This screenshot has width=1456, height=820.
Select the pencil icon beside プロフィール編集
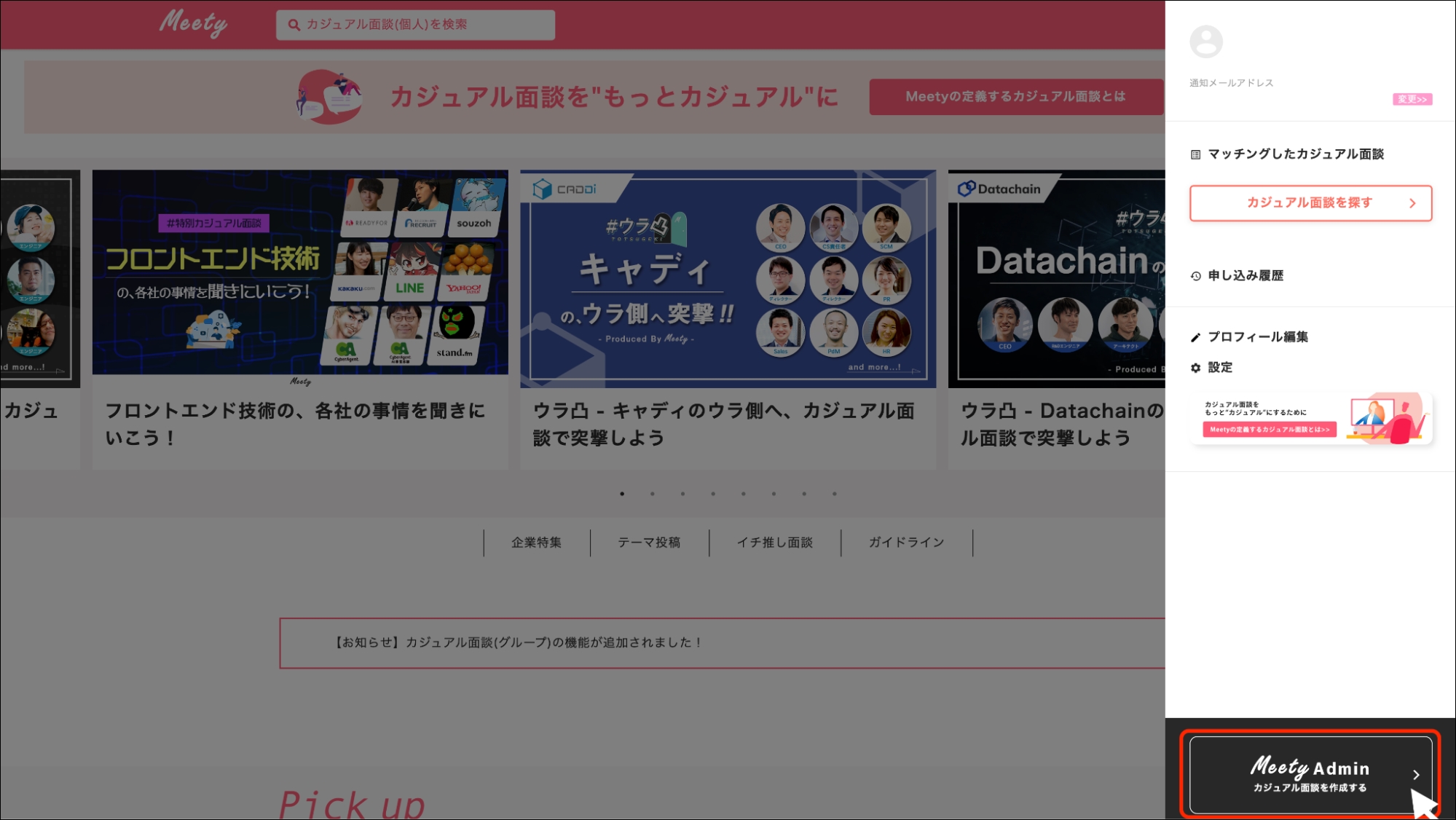(x=1195, y=337)
